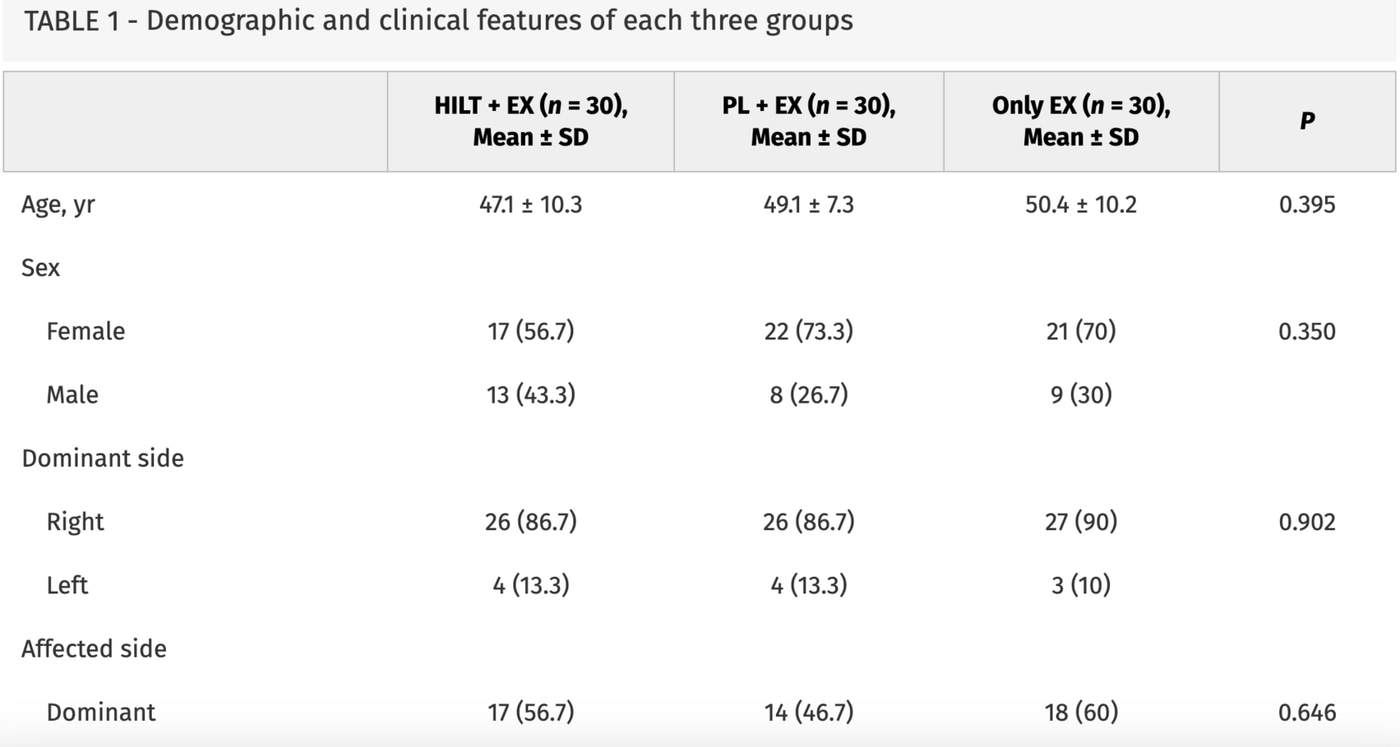
Task: Click the Affected side row label
Action: 94,648
